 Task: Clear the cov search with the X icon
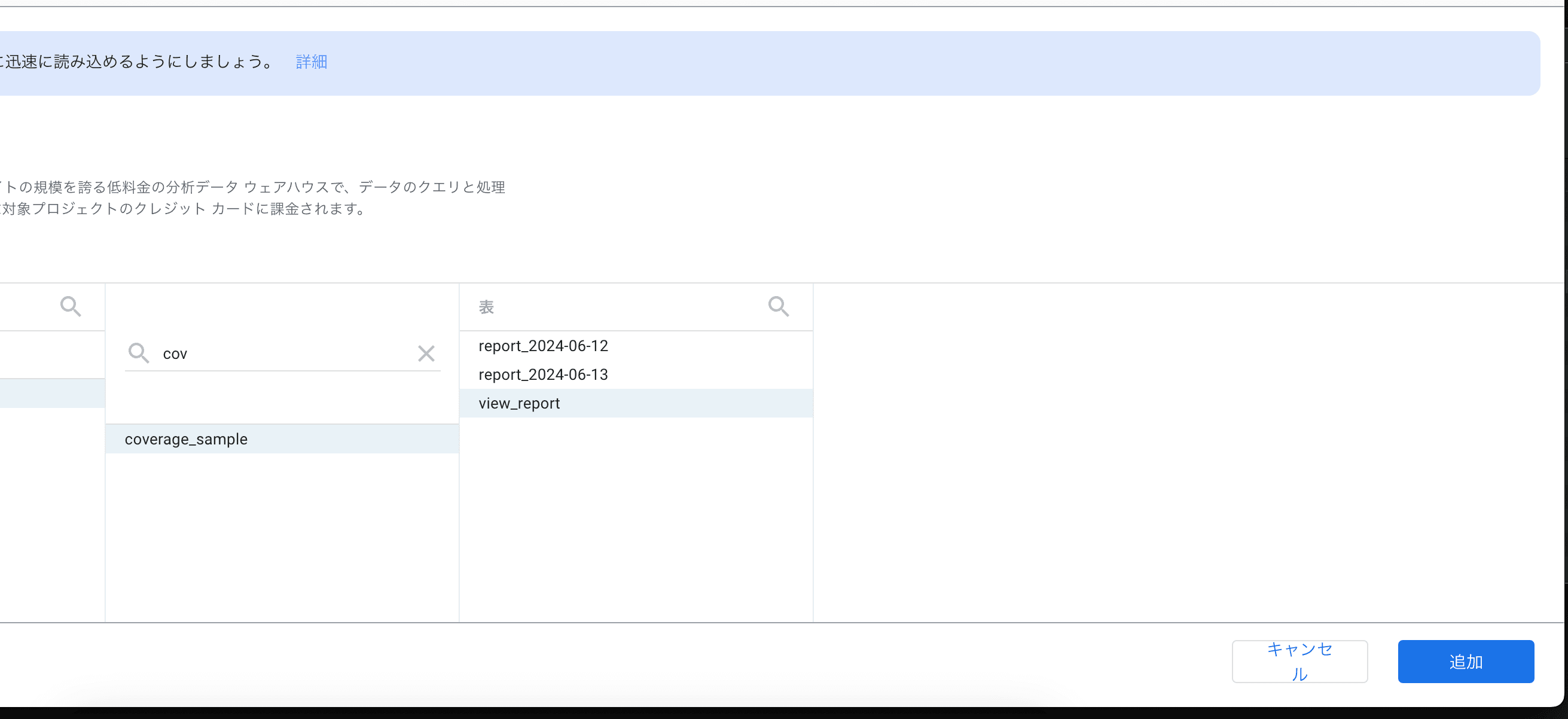(426, 354)
